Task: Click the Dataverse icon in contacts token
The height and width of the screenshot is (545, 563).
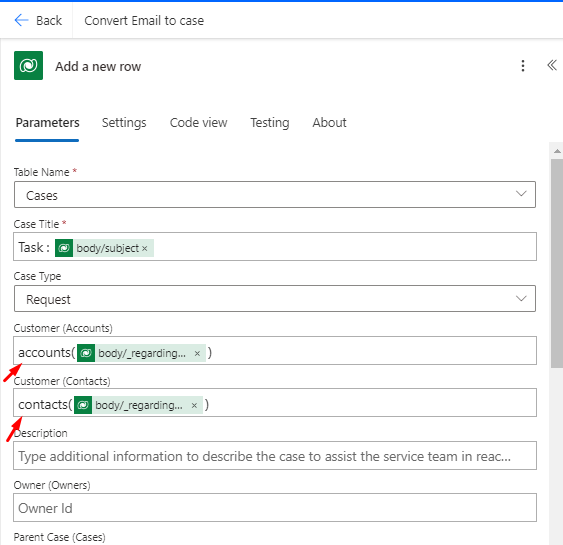Action: pos(83,405)
